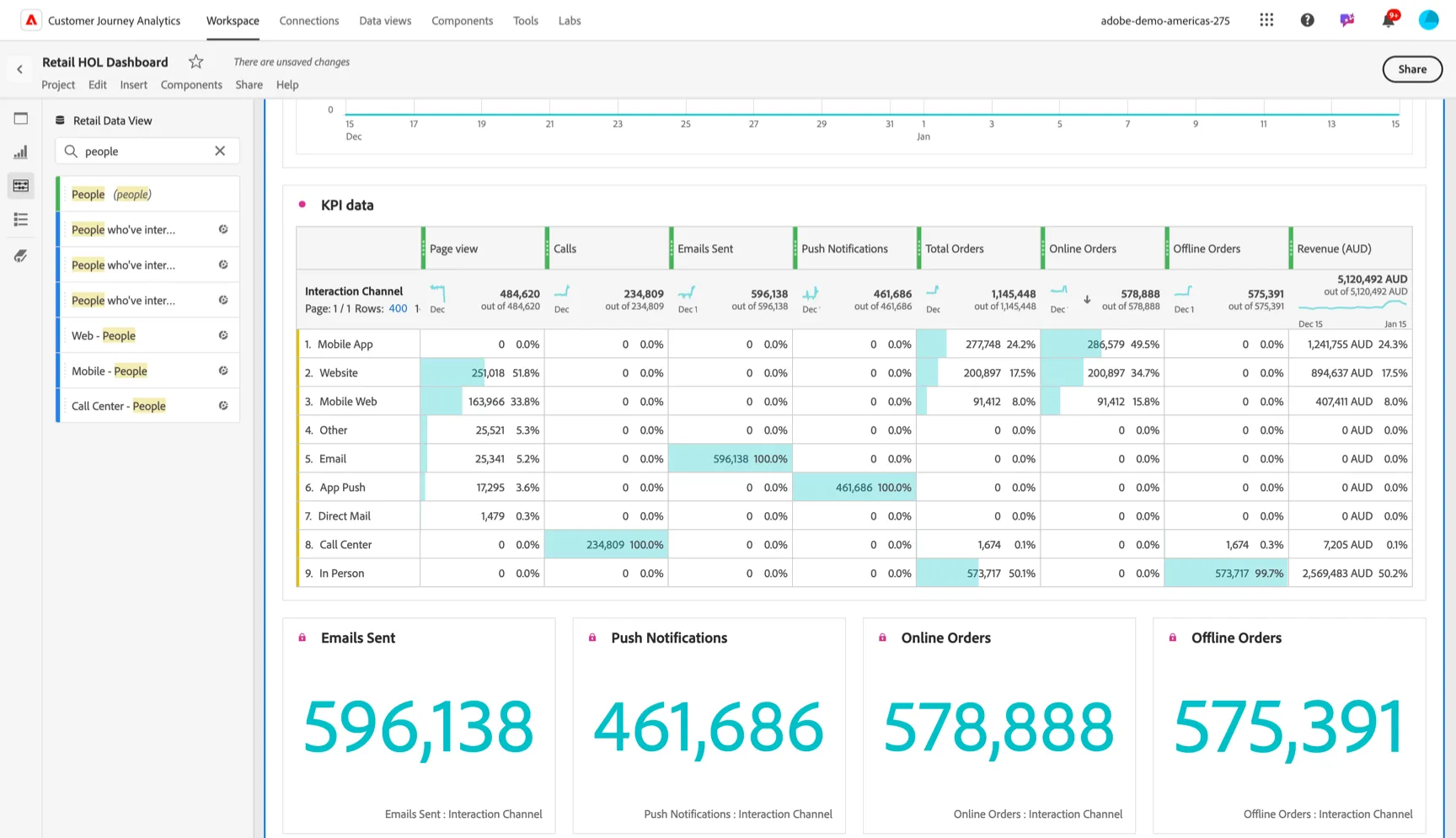Click the Revenue (AUD) column header

click(1351, 248)
